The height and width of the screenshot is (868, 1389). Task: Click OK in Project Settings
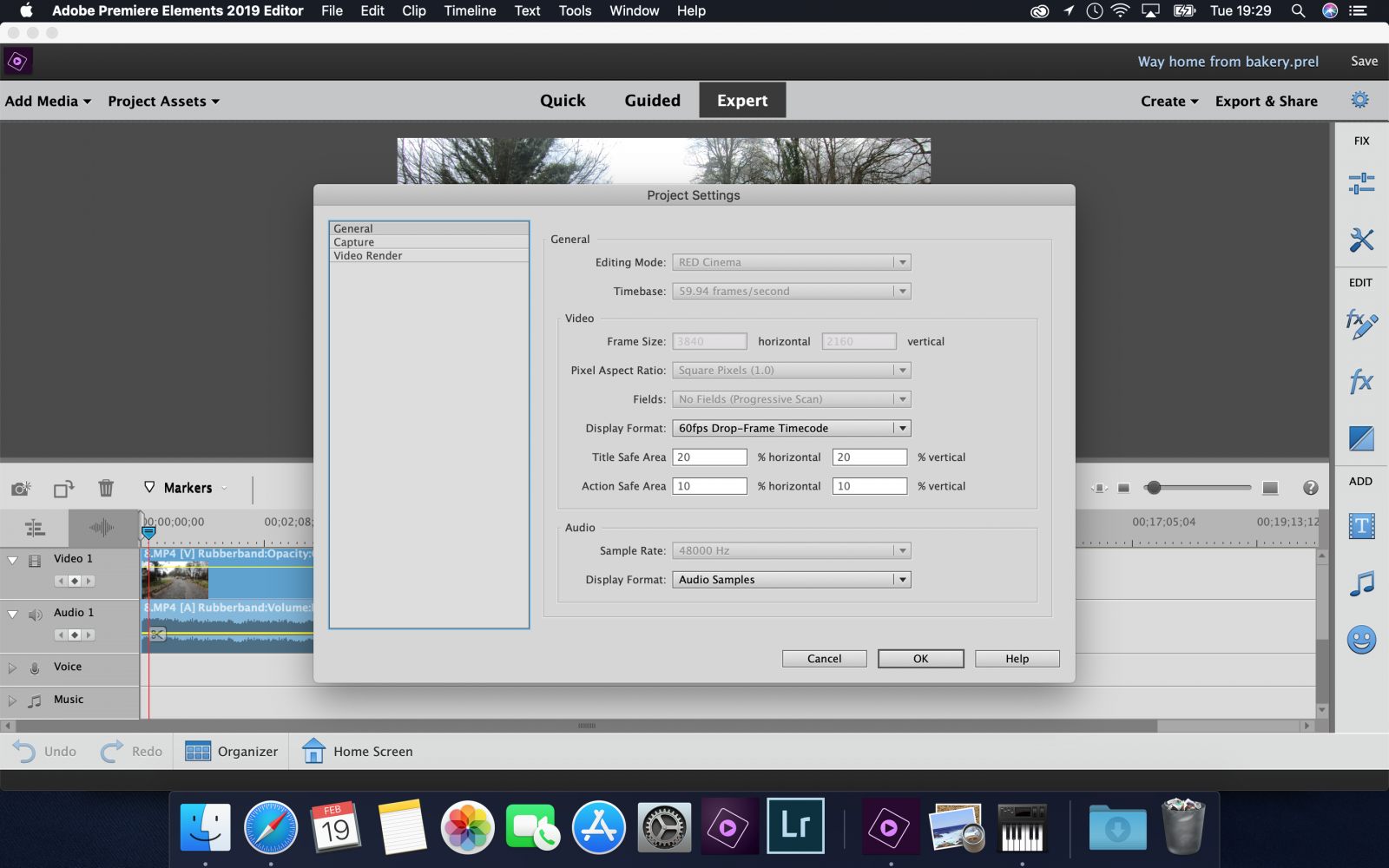click(921, 659)
